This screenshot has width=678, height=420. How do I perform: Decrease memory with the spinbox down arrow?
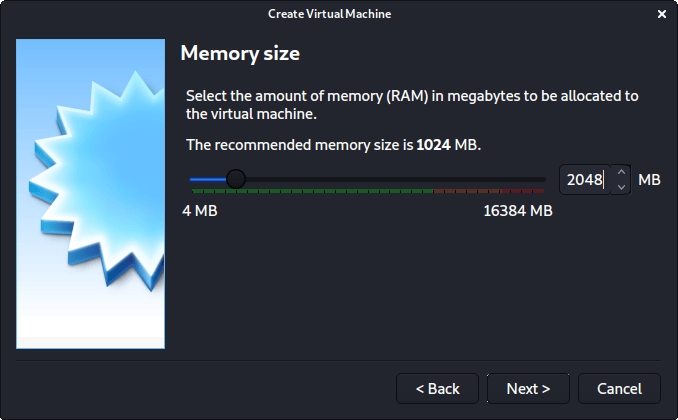point(621,187)
